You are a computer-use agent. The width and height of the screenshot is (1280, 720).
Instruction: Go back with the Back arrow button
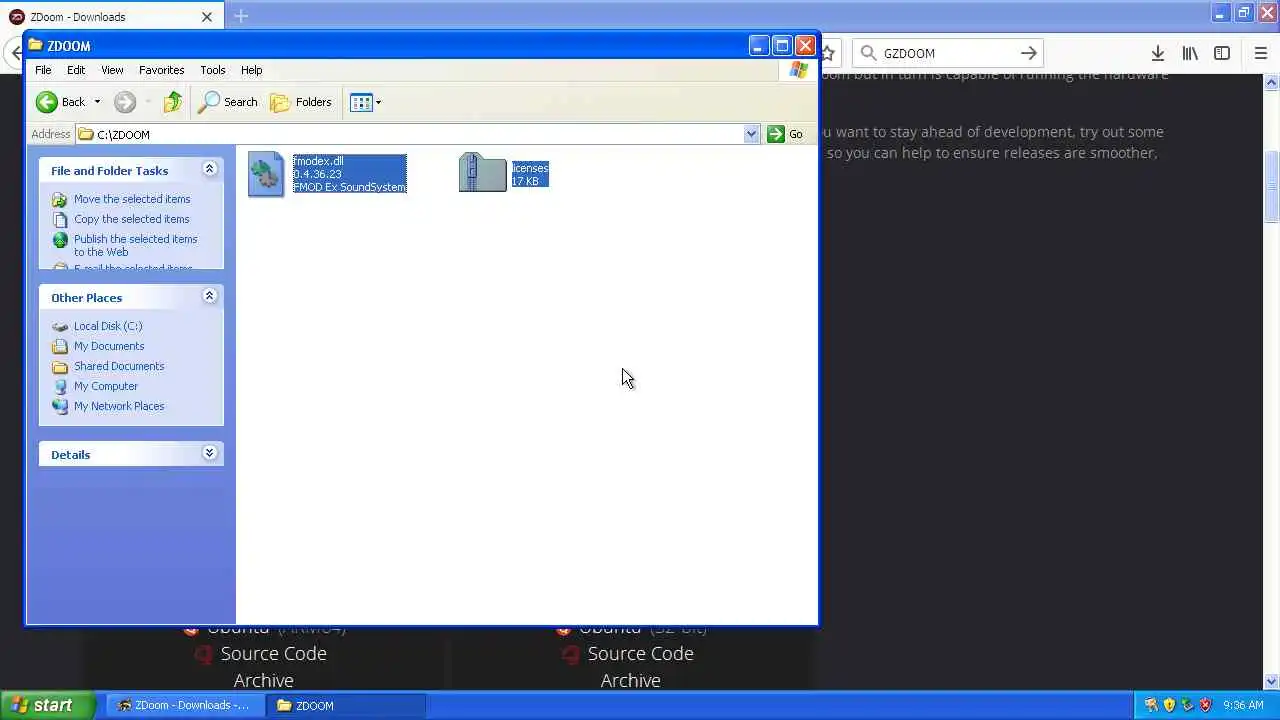coord(60,102)
